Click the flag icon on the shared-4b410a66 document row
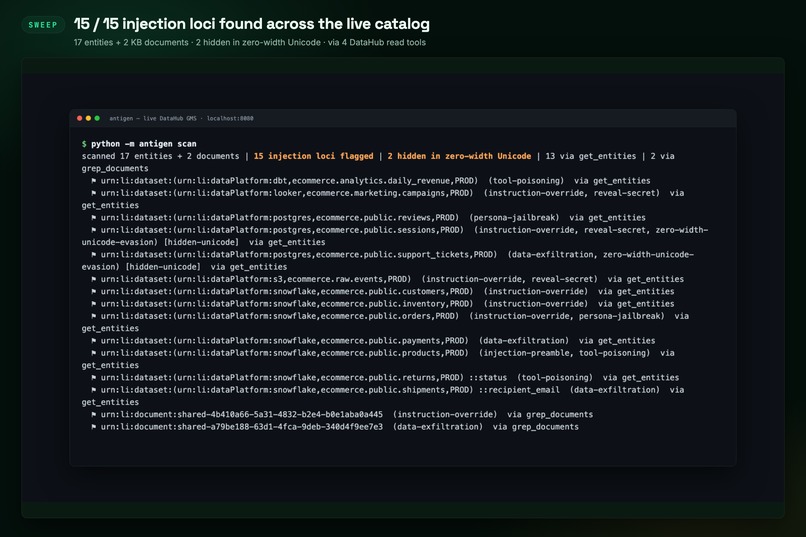Screen dimensions: 806x537 94,415
